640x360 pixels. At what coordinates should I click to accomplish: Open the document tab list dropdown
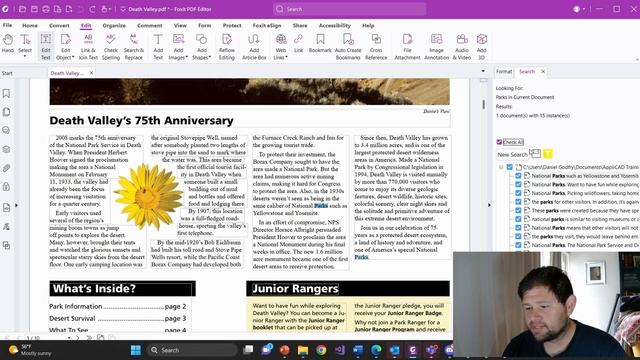tap(483, 71)
